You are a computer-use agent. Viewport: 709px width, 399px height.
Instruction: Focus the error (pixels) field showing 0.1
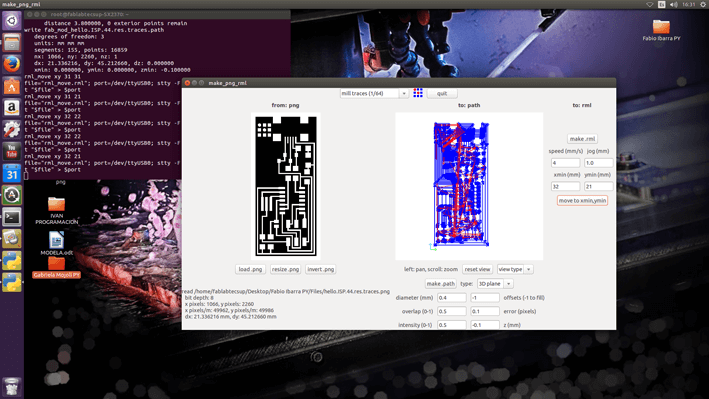(485, 311)
